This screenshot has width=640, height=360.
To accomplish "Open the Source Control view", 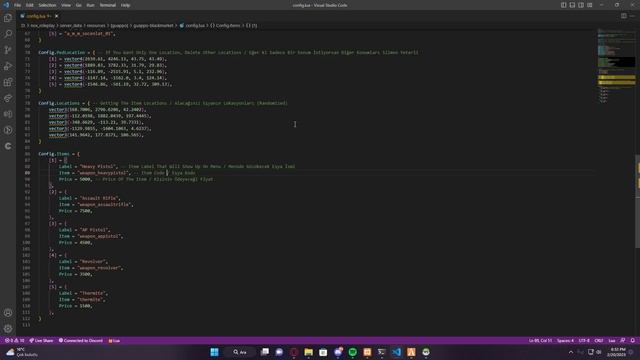I will pyautogui.click(x=8, y=50).
